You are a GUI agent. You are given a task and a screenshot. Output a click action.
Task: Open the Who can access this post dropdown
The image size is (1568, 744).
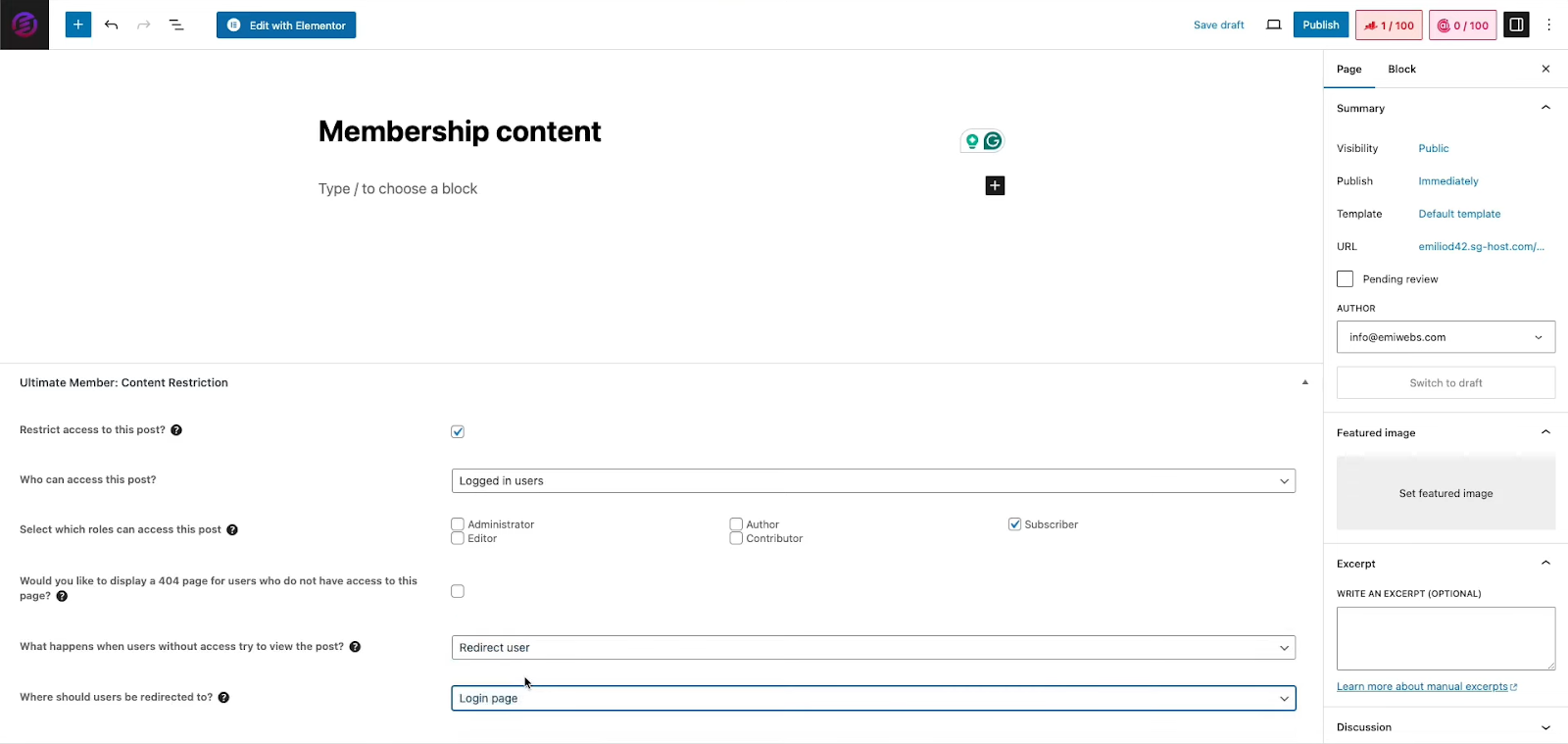coord(873,481)
